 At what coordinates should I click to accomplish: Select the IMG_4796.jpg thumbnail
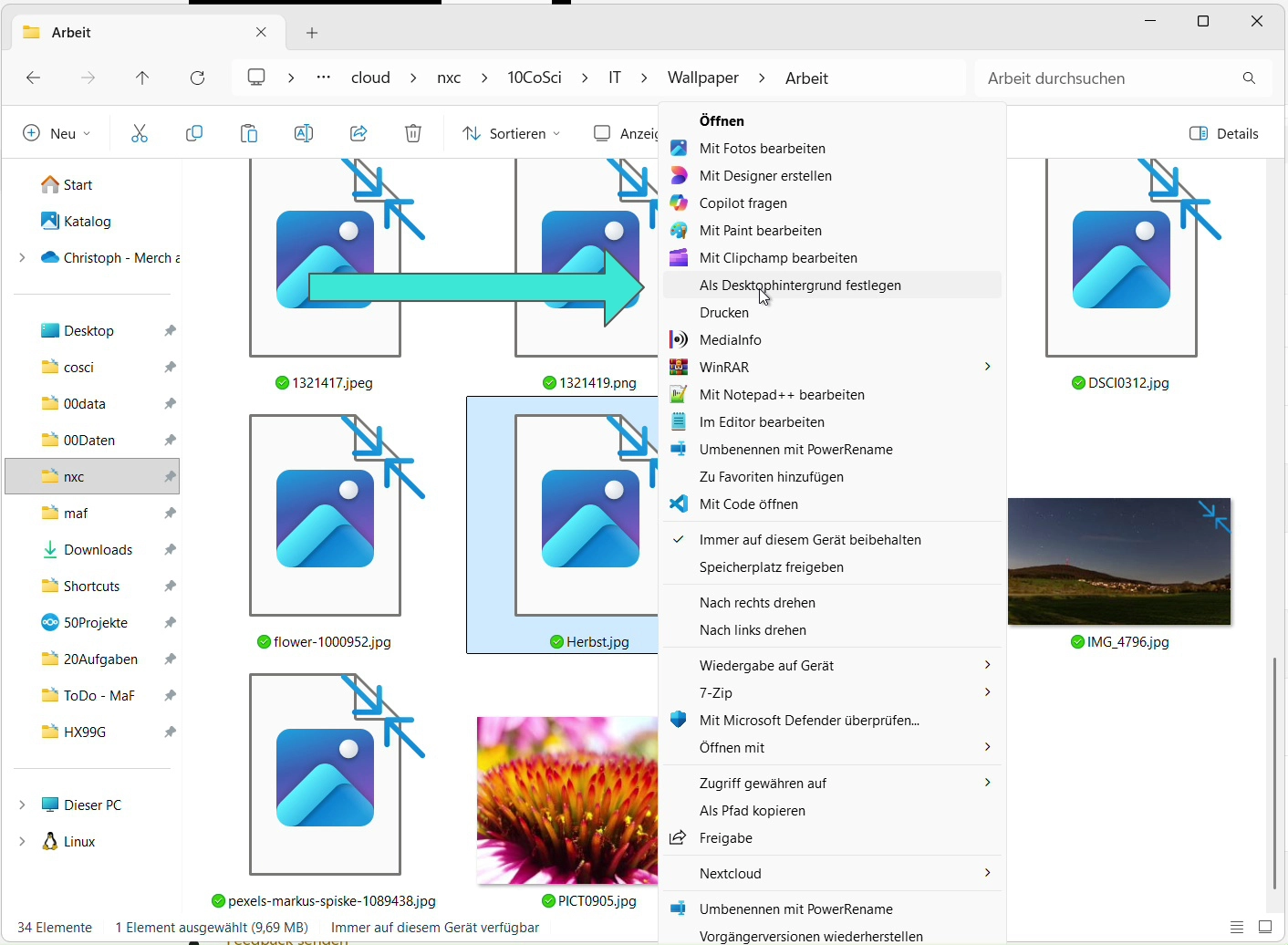click(x=1119, y=561)
